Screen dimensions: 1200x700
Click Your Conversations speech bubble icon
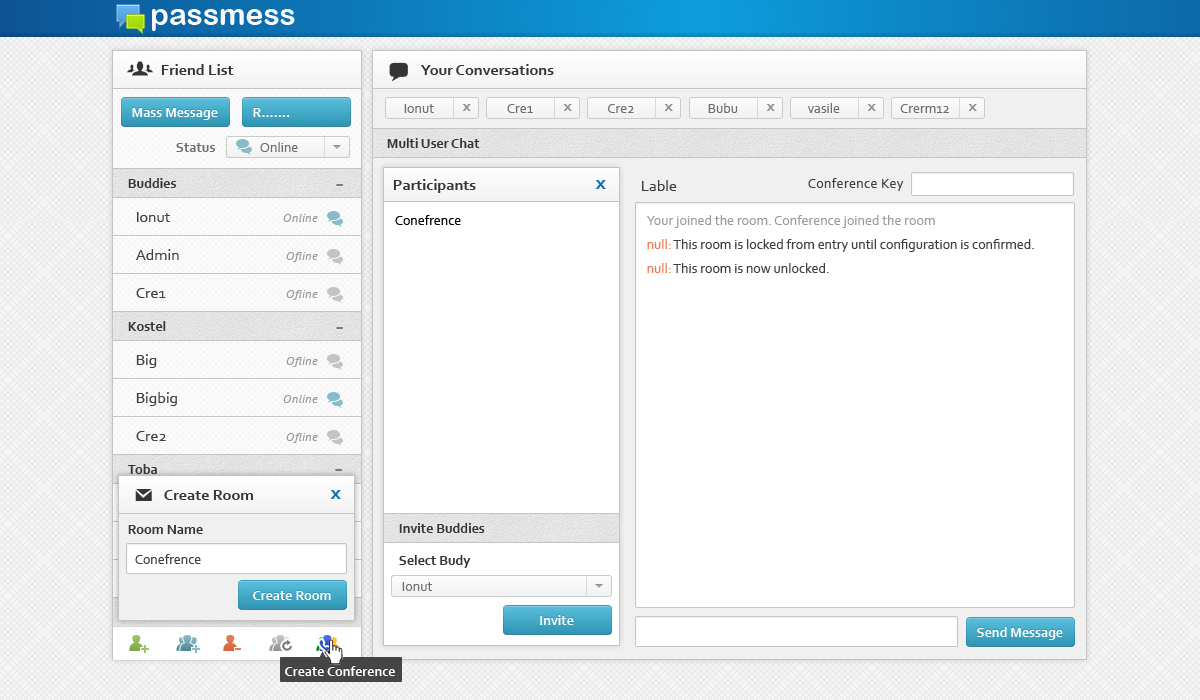pos(399,71)
